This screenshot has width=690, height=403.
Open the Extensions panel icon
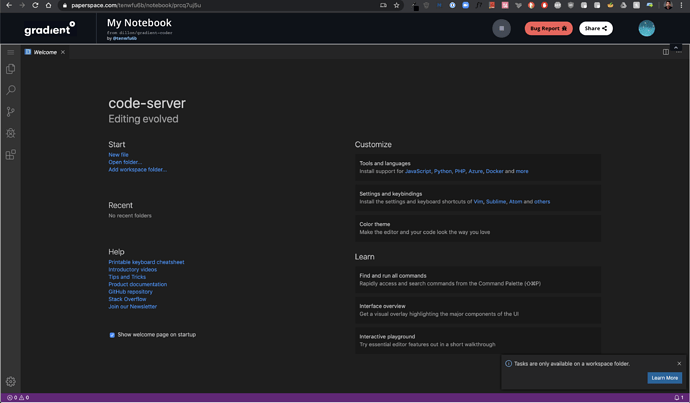[x=11, y=154]
